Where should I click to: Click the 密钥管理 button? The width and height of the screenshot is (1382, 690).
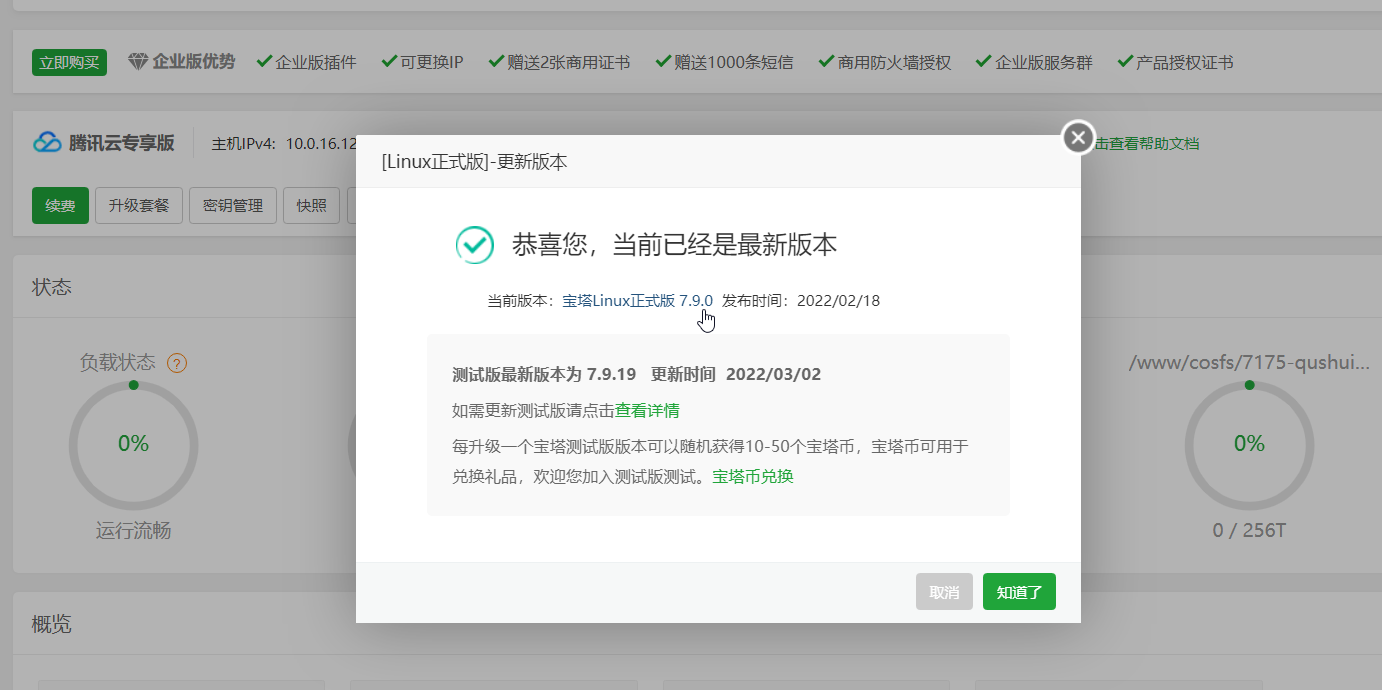pos(232,205)
